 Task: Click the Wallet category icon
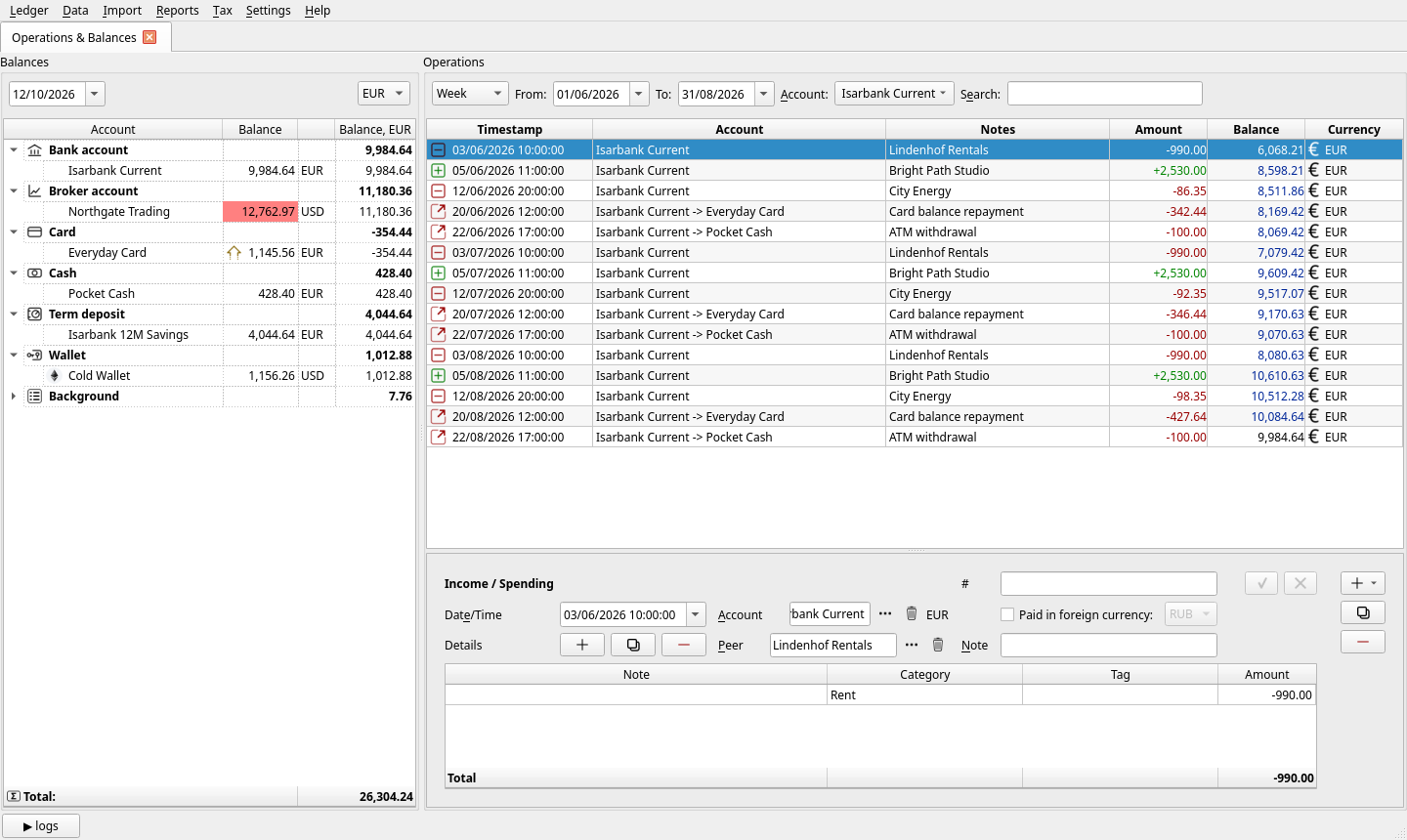[x=34, y=356]
